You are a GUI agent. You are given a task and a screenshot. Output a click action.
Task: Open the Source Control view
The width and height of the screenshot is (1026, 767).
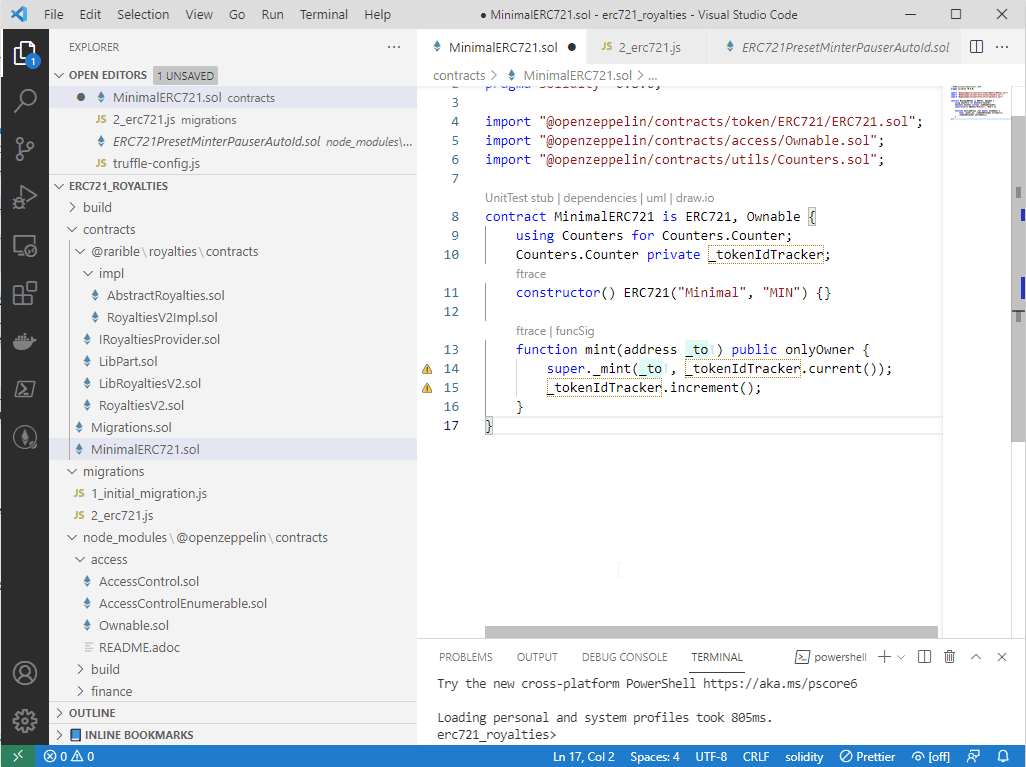25,149
